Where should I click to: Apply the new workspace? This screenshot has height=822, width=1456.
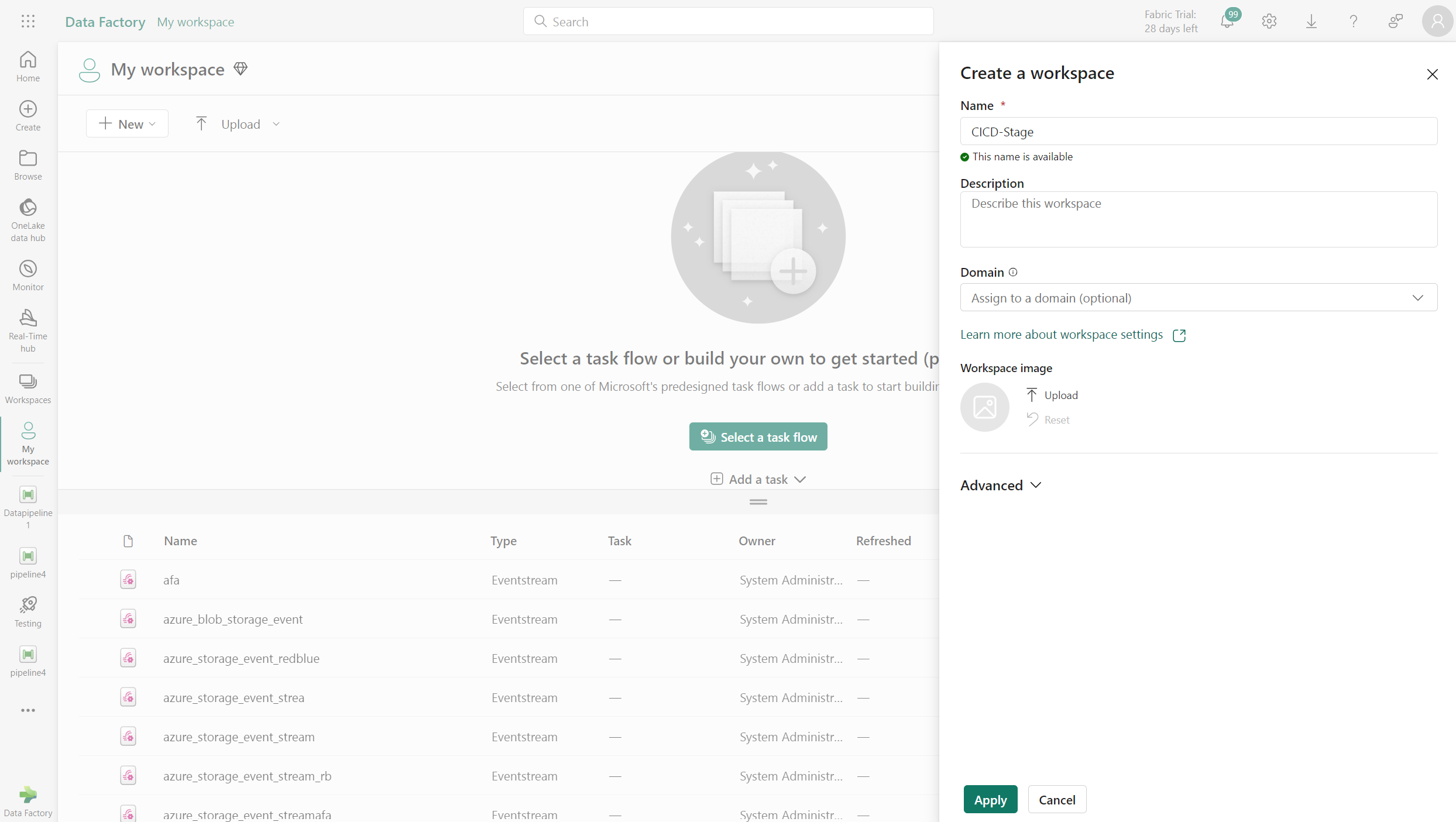991,800
